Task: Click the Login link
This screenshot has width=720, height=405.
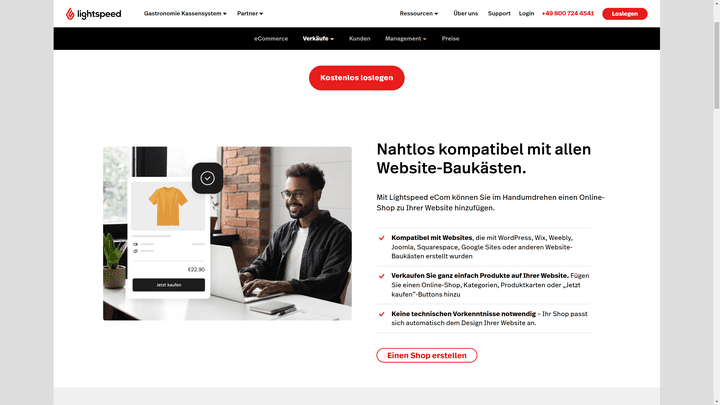Action: 526,13
